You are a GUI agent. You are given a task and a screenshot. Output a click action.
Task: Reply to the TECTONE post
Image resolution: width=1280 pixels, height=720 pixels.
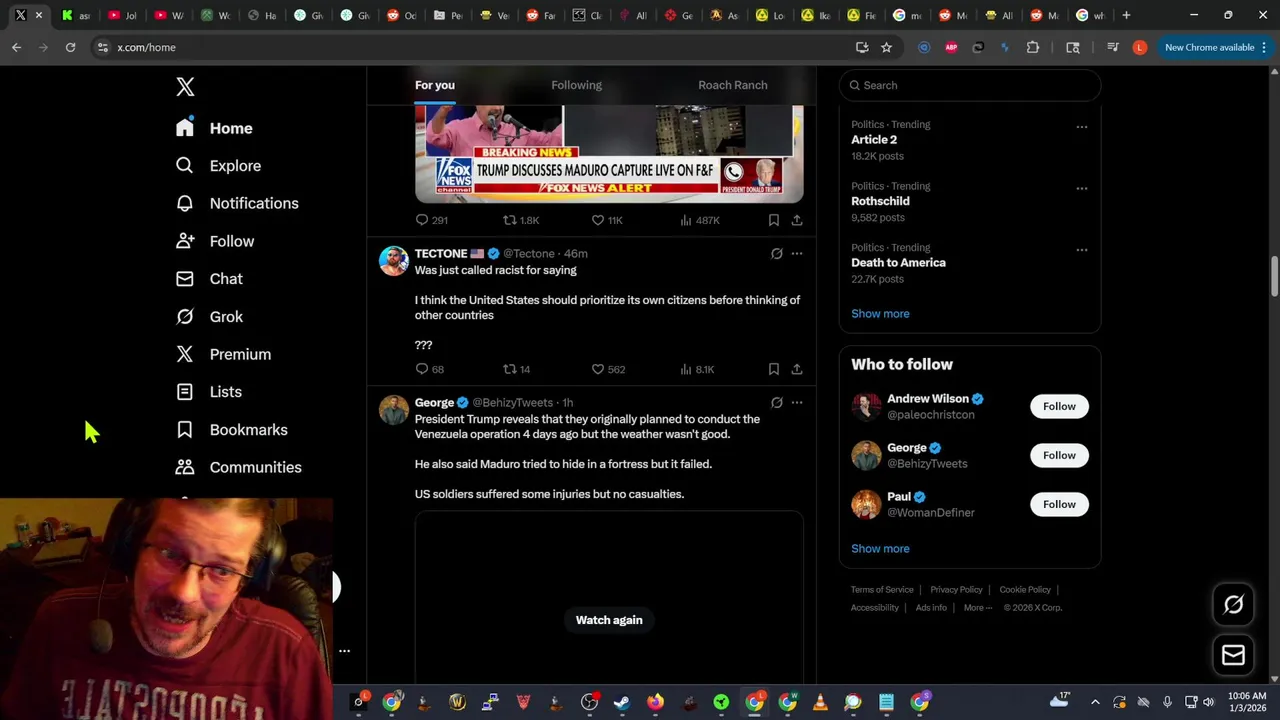[430, 369]
